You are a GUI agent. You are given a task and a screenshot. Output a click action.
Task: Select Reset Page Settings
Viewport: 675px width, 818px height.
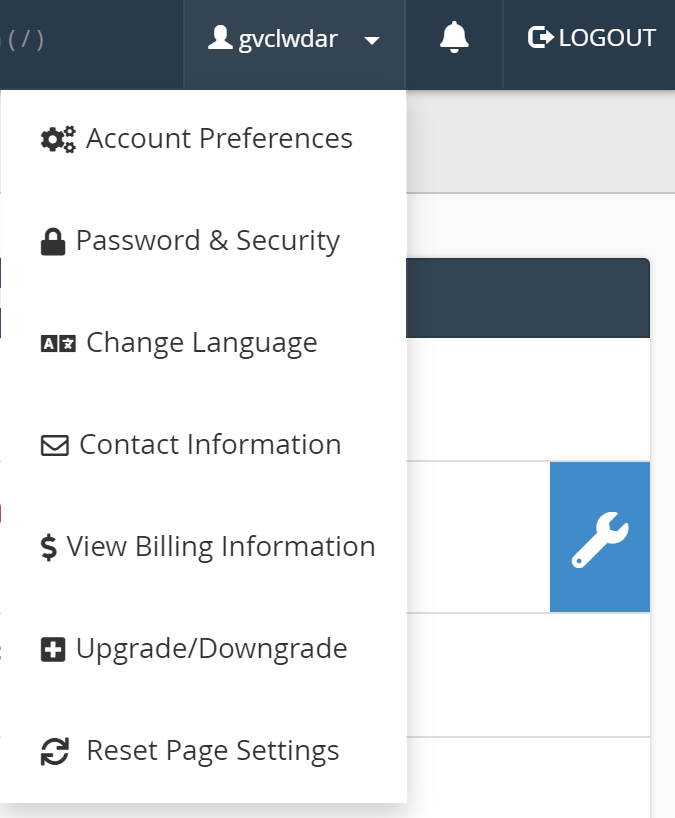[x=213, y=751]
